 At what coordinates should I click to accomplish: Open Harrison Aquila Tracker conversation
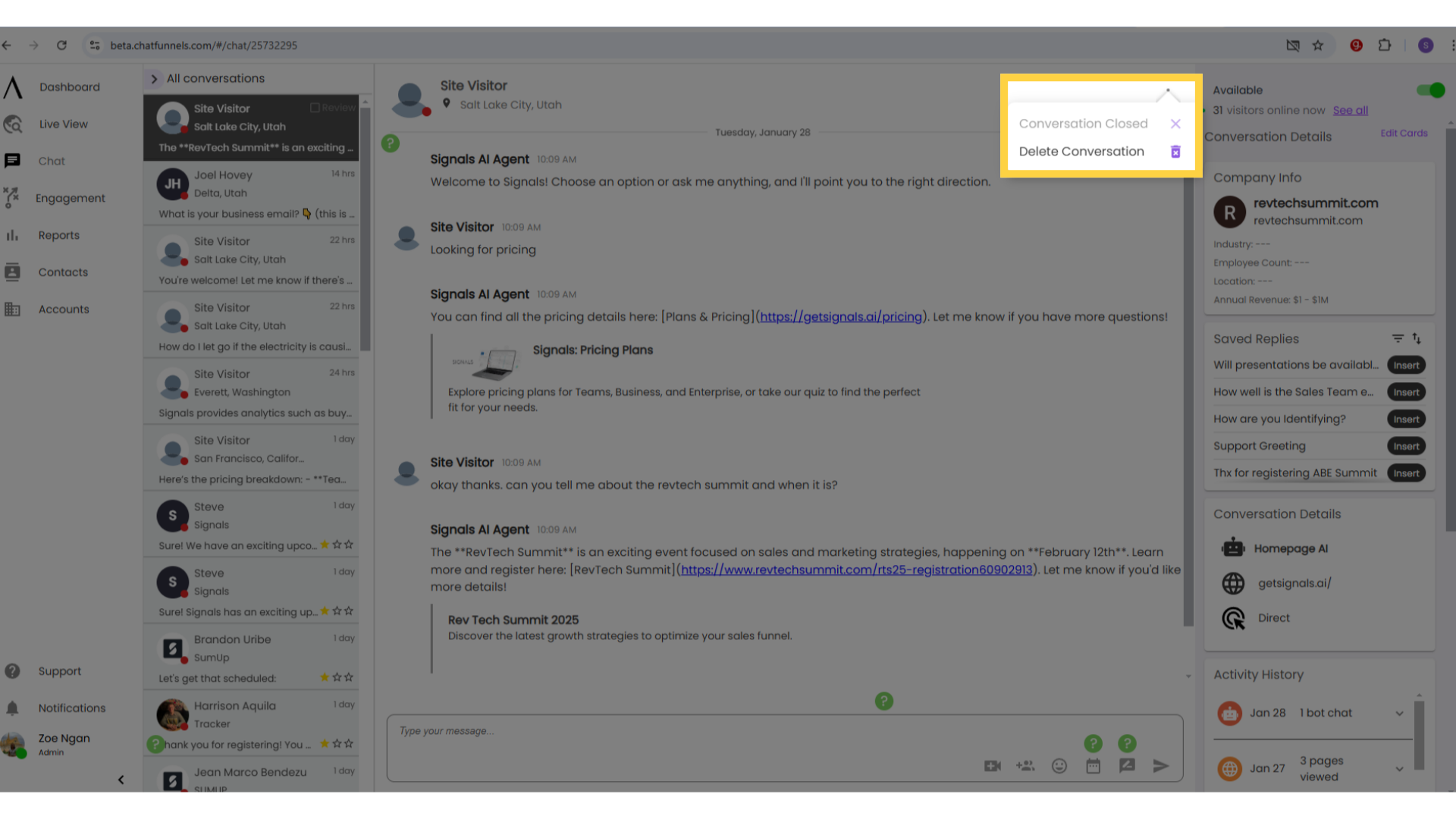(x=251, y=724)
